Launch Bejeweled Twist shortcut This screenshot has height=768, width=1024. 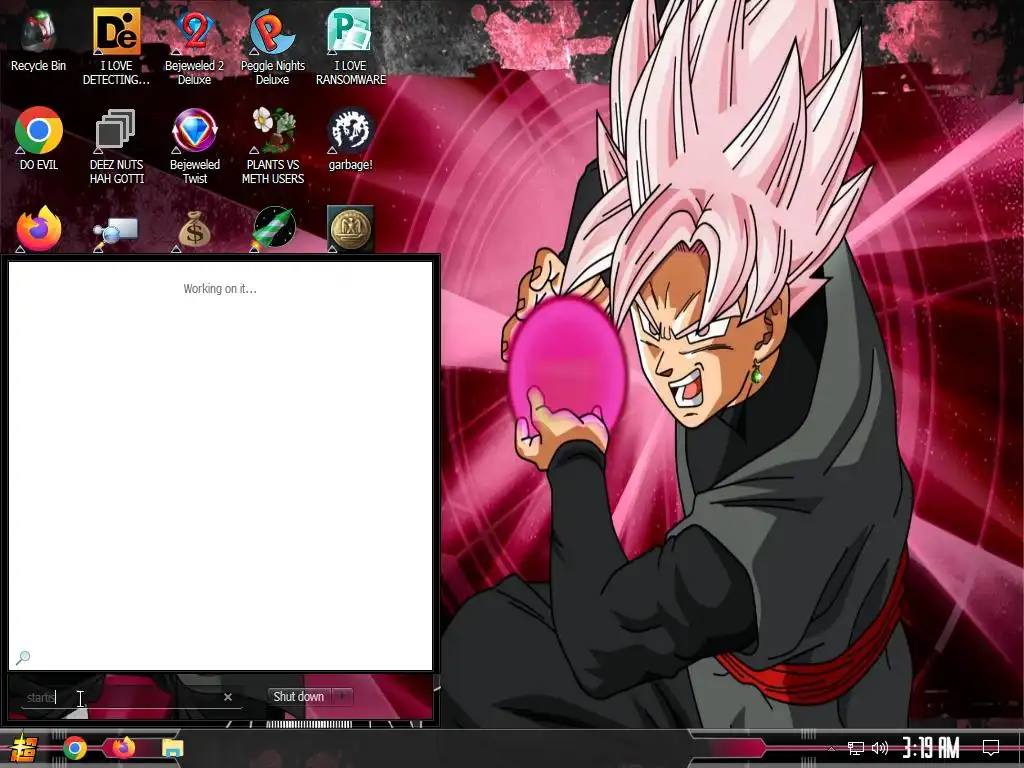pos(195,146)
